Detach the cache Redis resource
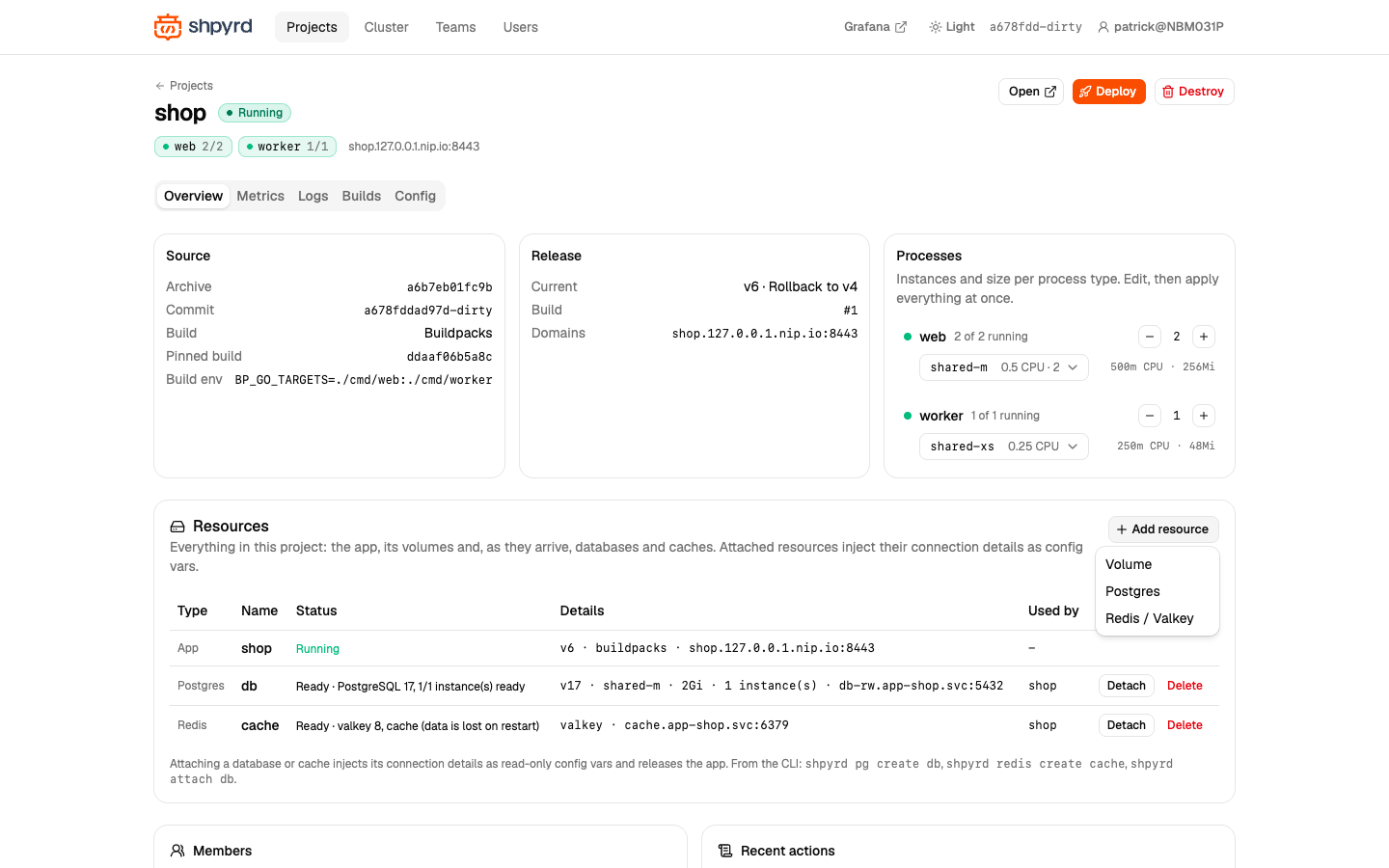1389x868 pixels. tap(1127, 725)
